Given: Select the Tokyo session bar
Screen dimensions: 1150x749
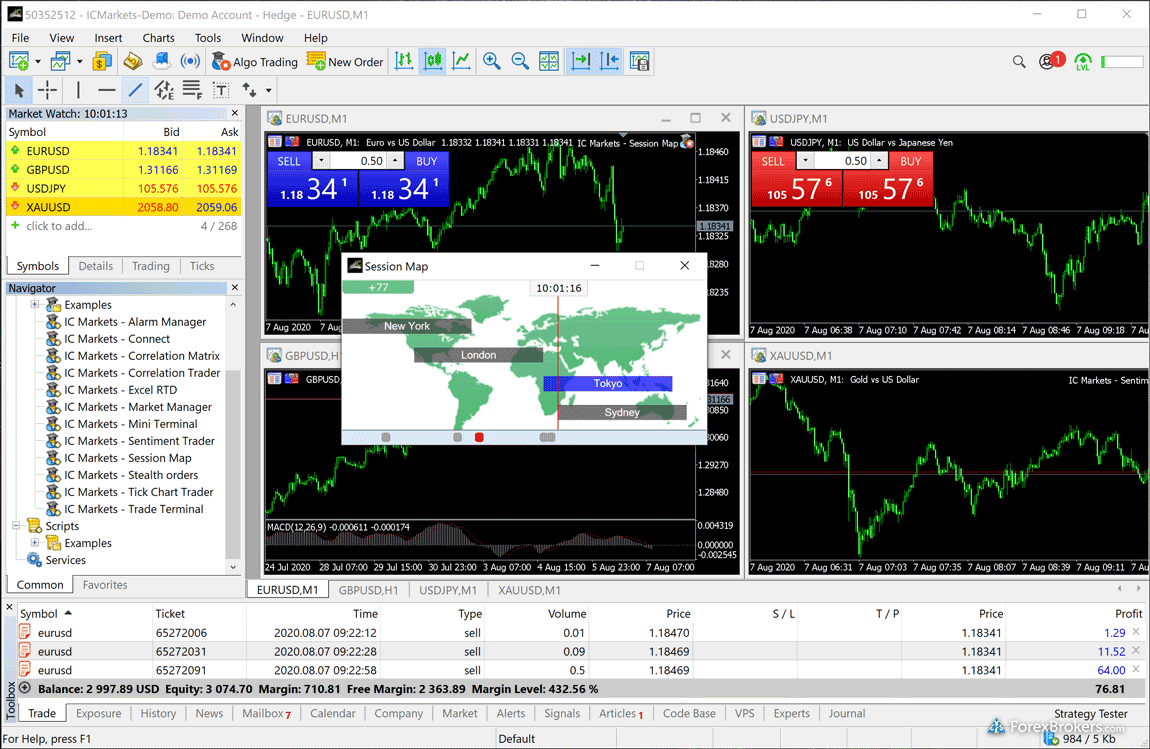Looking at the screenshot, I should [x=607, y=384].
